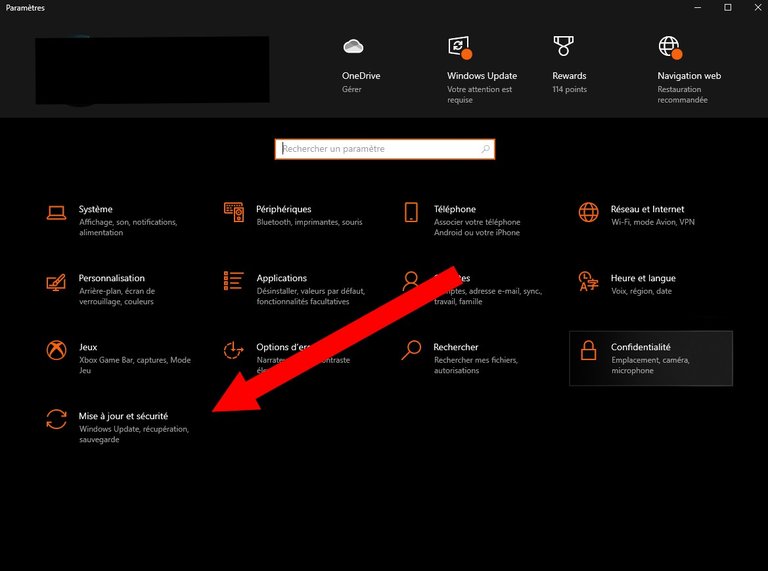Click the magnifier in the search box
768x571 pixels.
pos(485,149)
